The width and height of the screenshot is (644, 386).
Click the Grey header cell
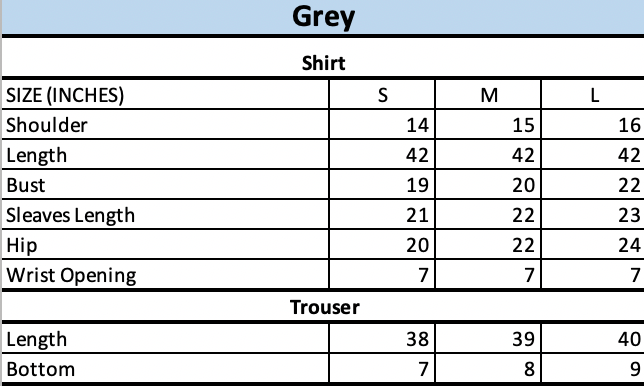(x=323, y=17)
